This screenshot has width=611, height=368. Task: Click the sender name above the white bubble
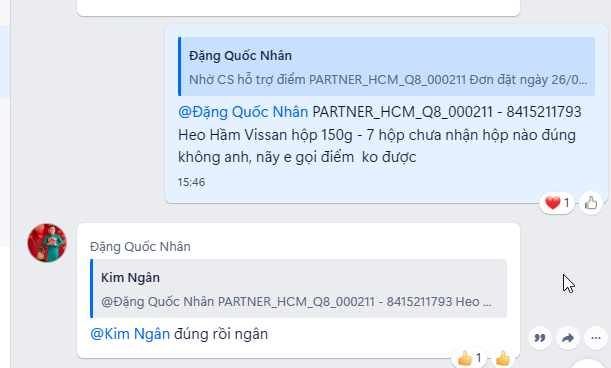tap(140, 246)
